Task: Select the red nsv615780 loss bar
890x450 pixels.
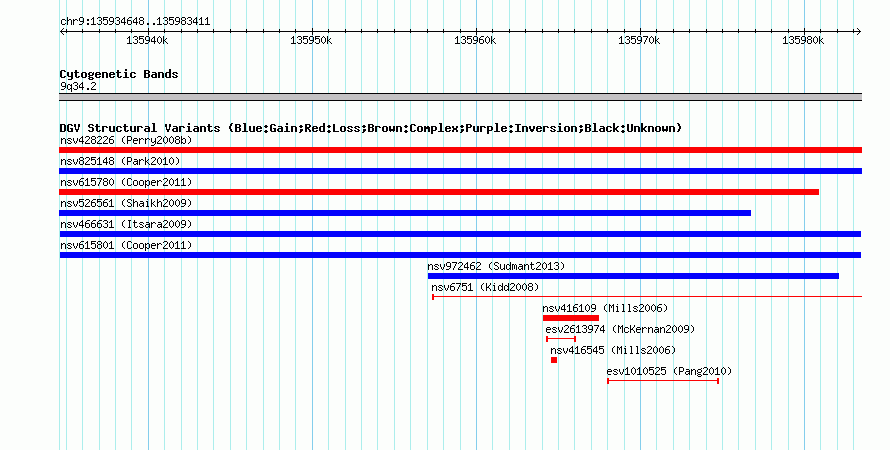Action: [x=439, y=192]
